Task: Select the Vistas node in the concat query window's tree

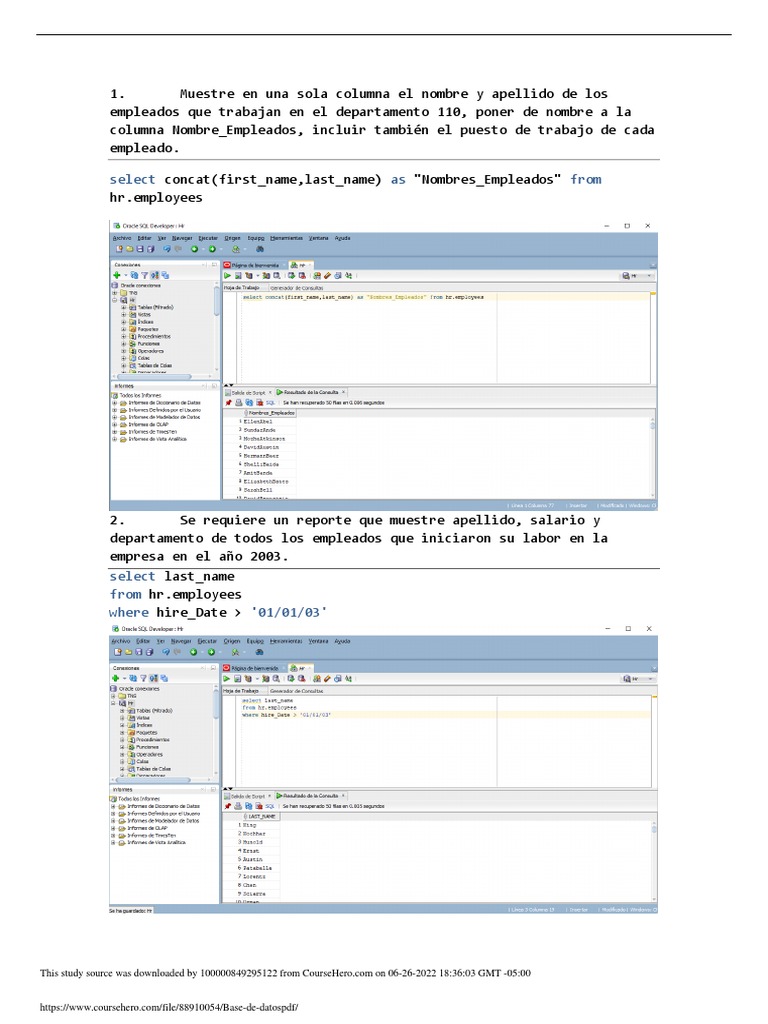Action: pos(144,315)
